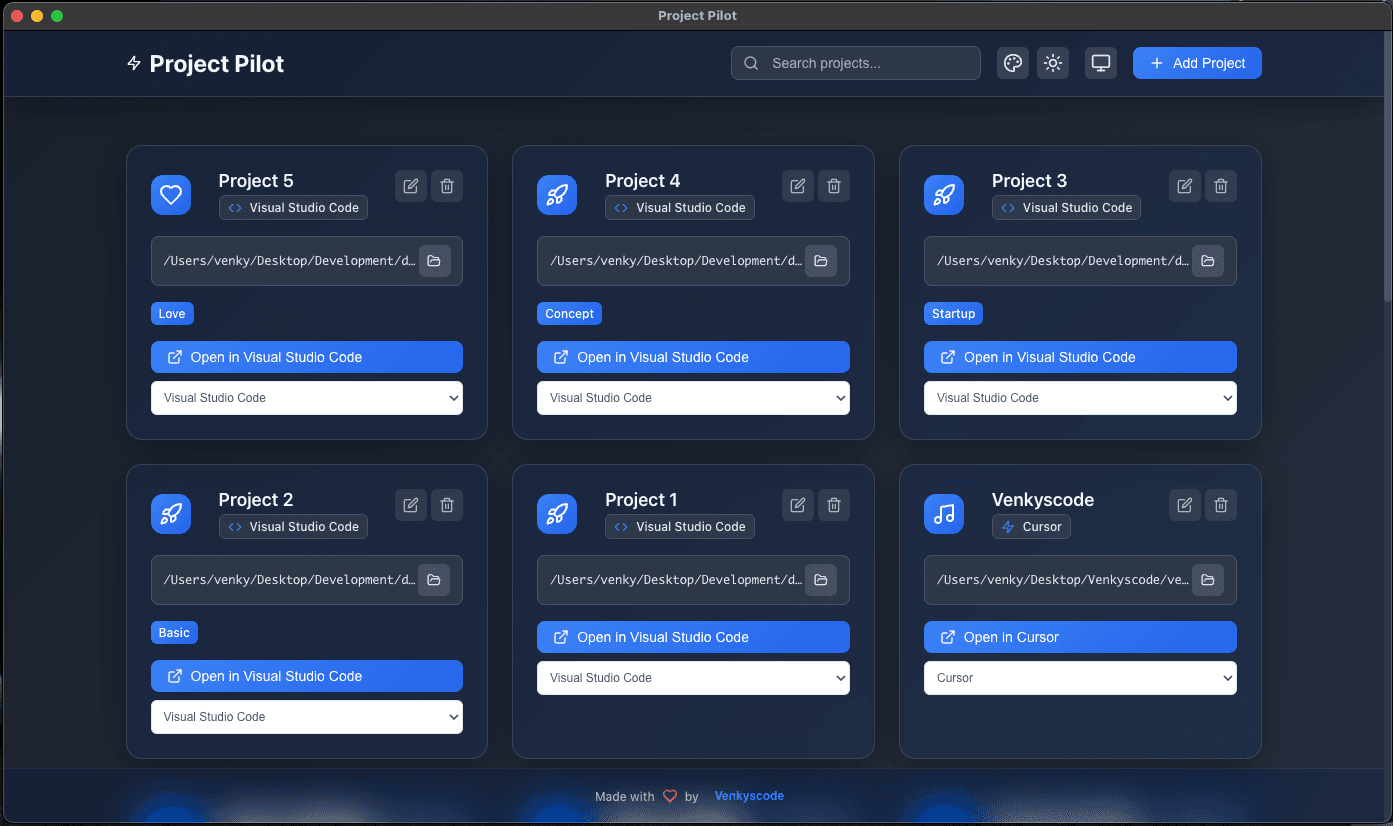Click the Venkyscode card title
1393x826 pixels.
click(1043, 500)
